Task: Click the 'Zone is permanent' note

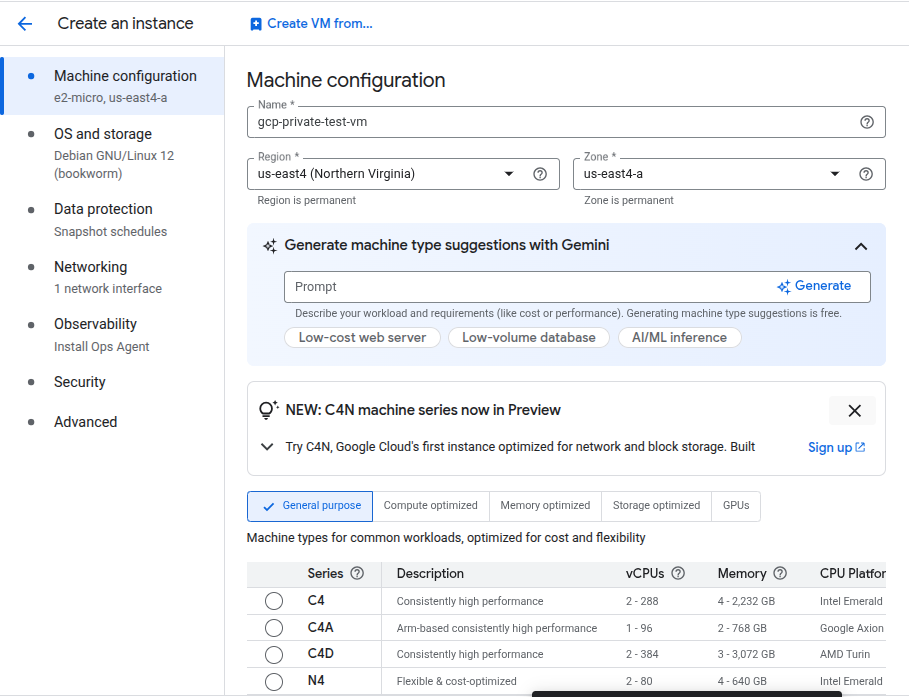Action: [628, 200]
